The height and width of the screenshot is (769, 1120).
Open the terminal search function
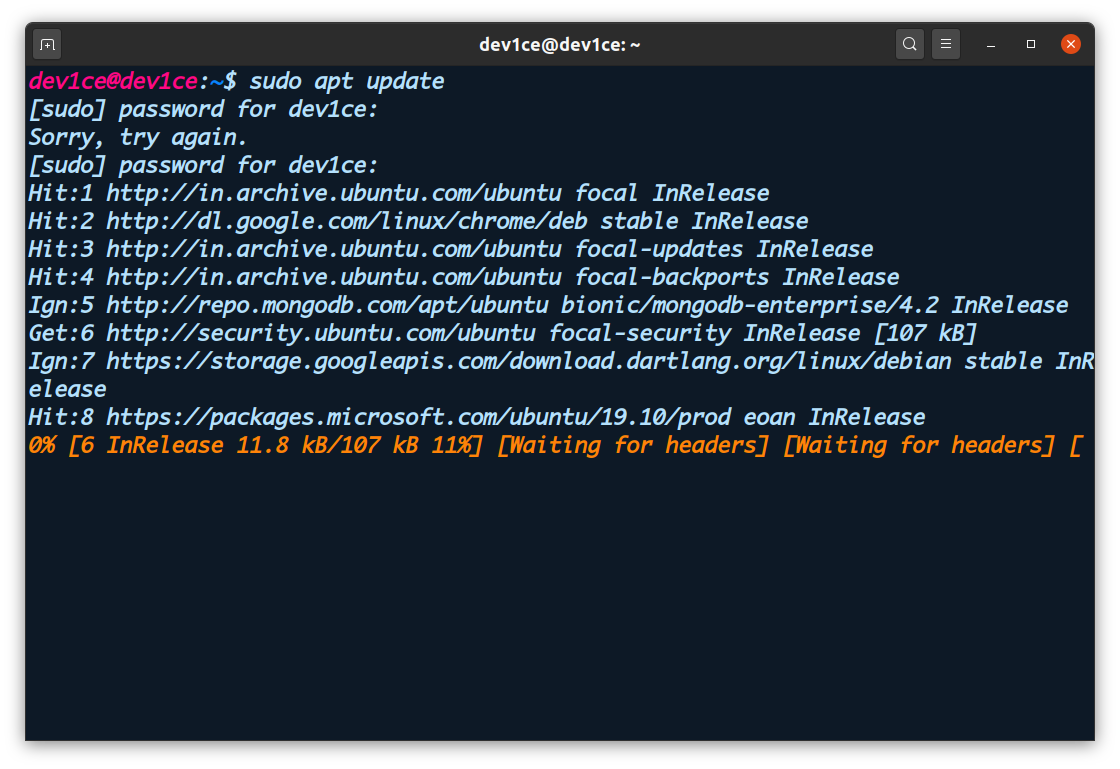pos(909,43)
